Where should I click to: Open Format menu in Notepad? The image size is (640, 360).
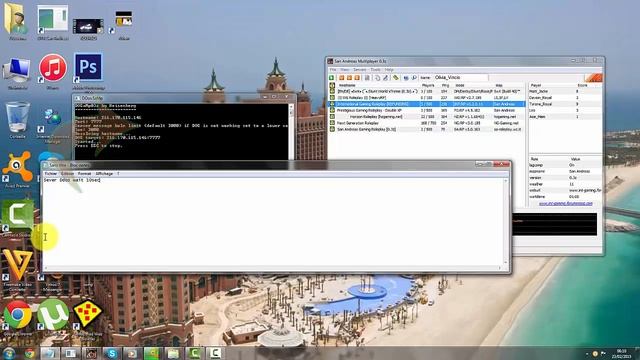coord(84,173)
